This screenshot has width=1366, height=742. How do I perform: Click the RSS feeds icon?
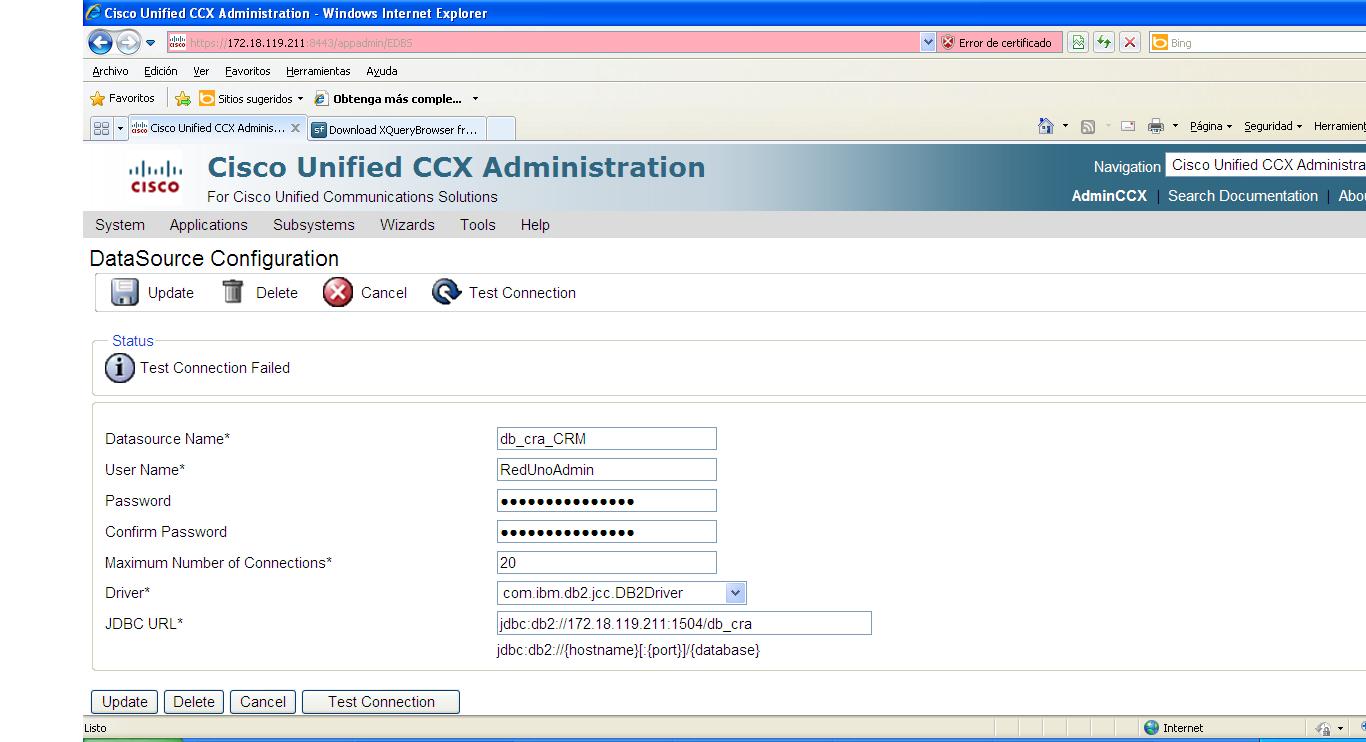coord(1088,126)
